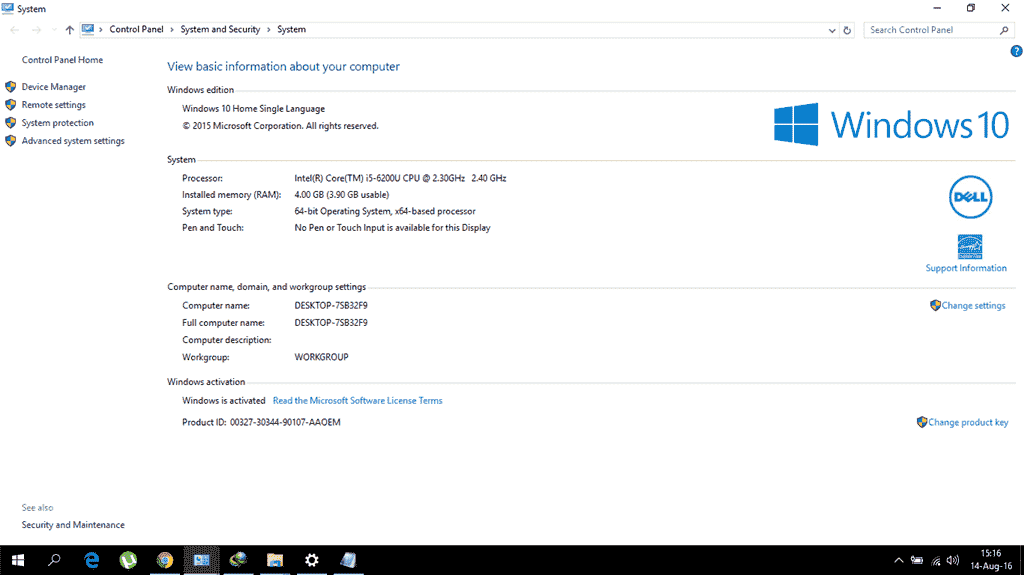Open the notebook app taskbar icon
The height and width of the screenshot is (575, 1024).
point(348,560)
